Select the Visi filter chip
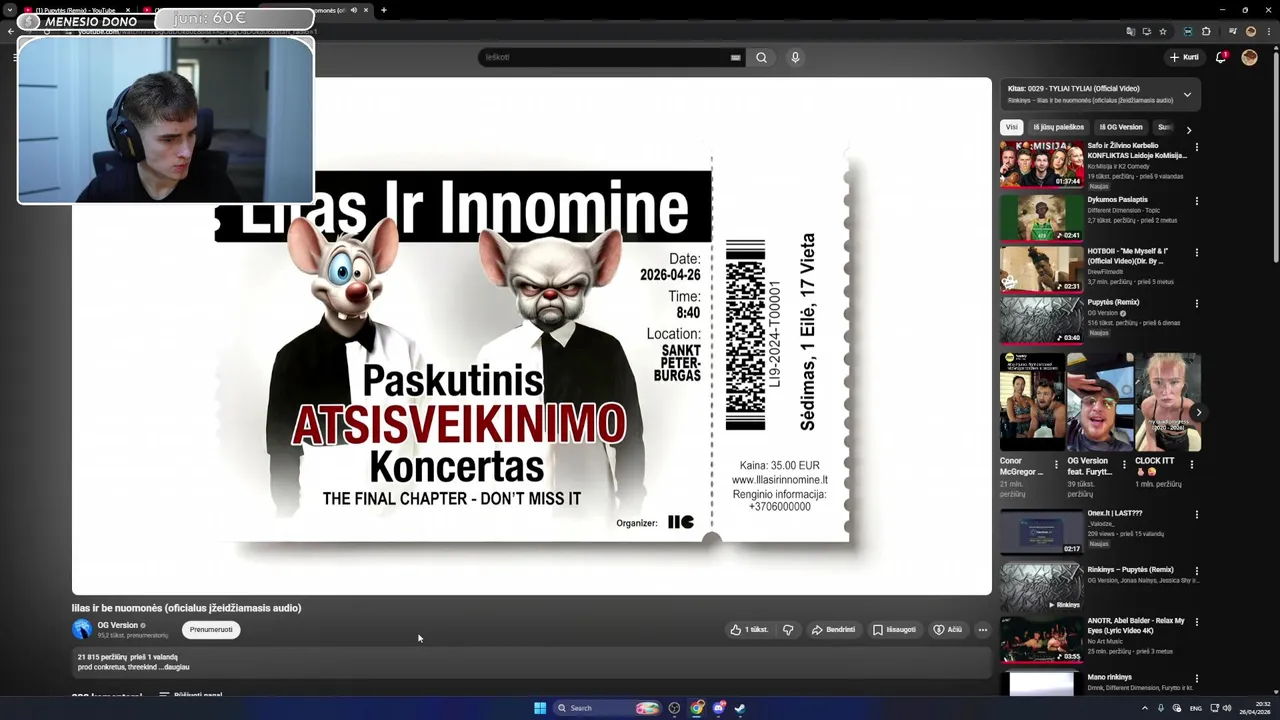 (1011, 127)
